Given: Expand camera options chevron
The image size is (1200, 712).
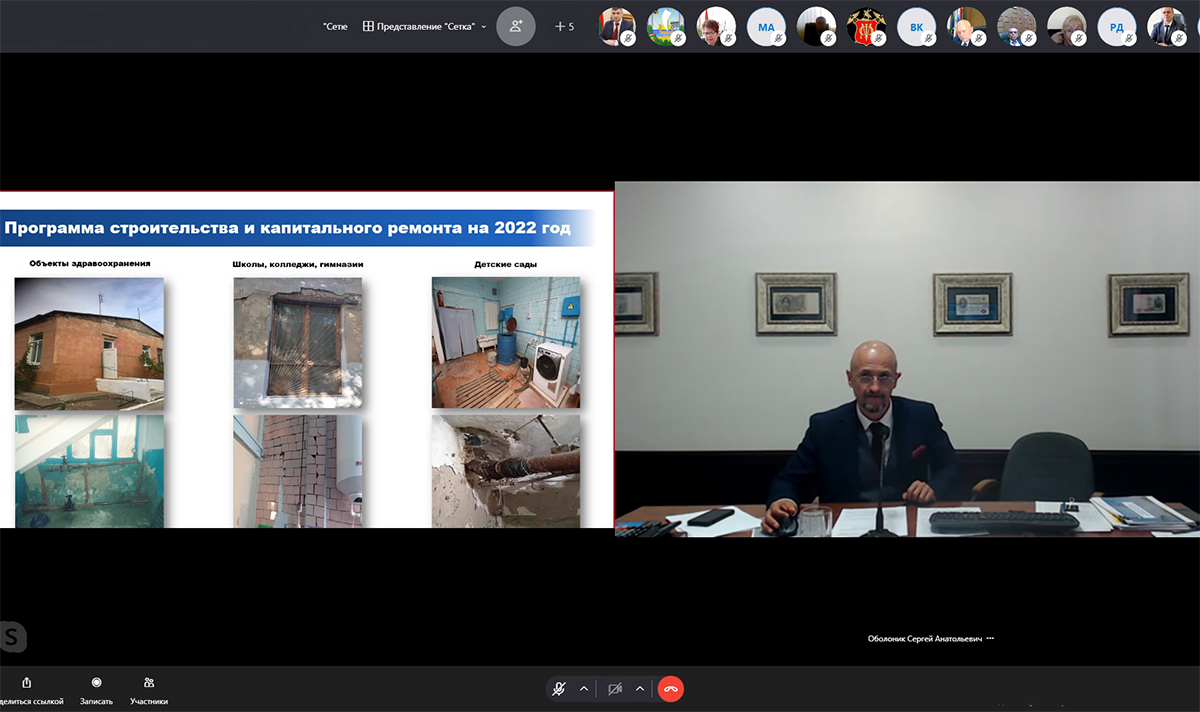Looking at the screenshot, I should click(x=640, y=689).
